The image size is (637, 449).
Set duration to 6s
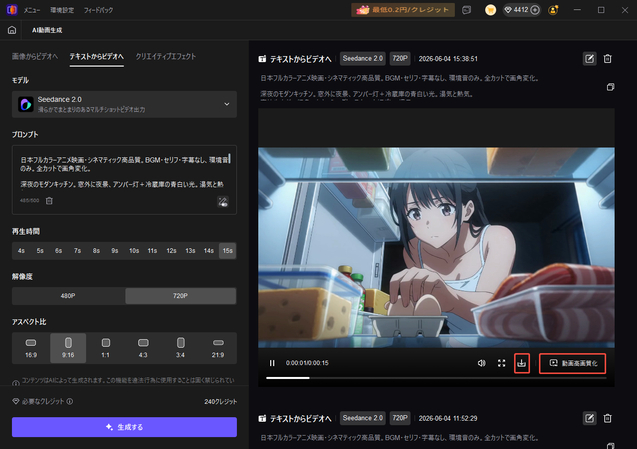(58, 251)
